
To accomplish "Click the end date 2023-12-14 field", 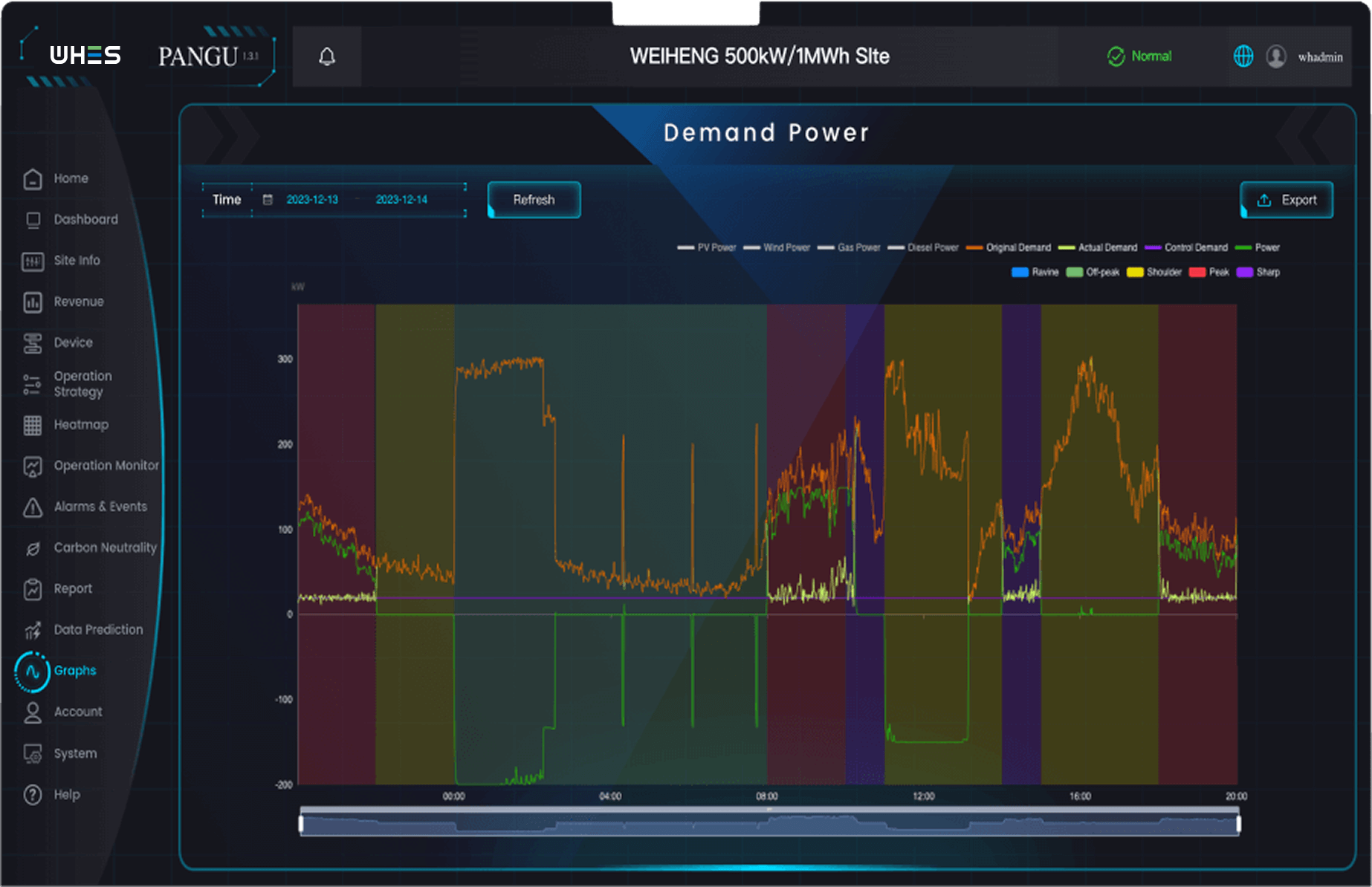I will [401, 200].
